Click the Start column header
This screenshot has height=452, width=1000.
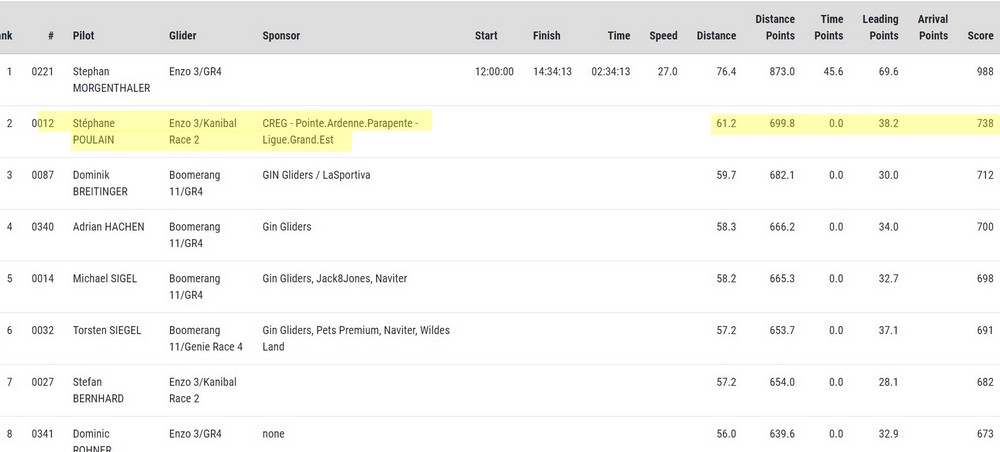(486, 36)
